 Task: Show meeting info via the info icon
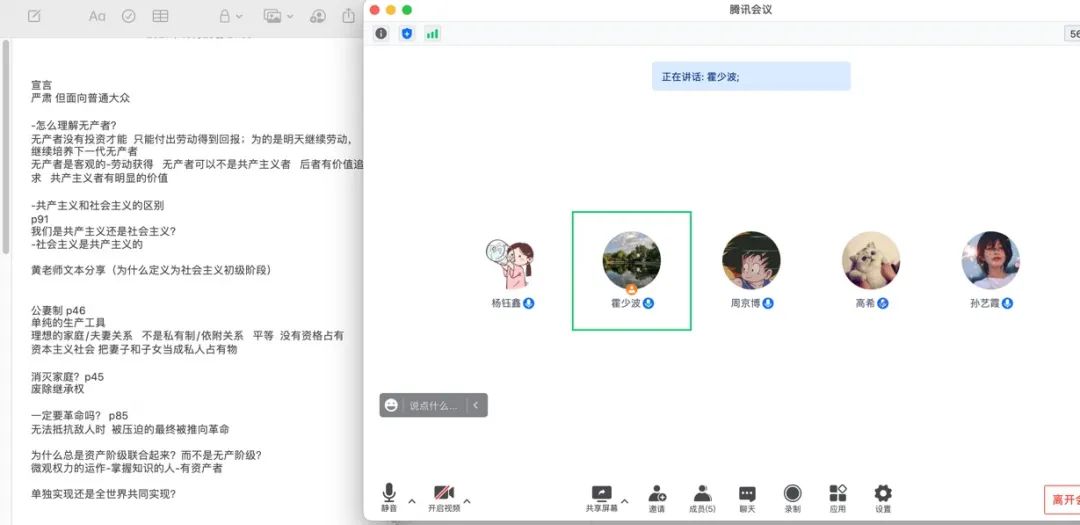381,34
